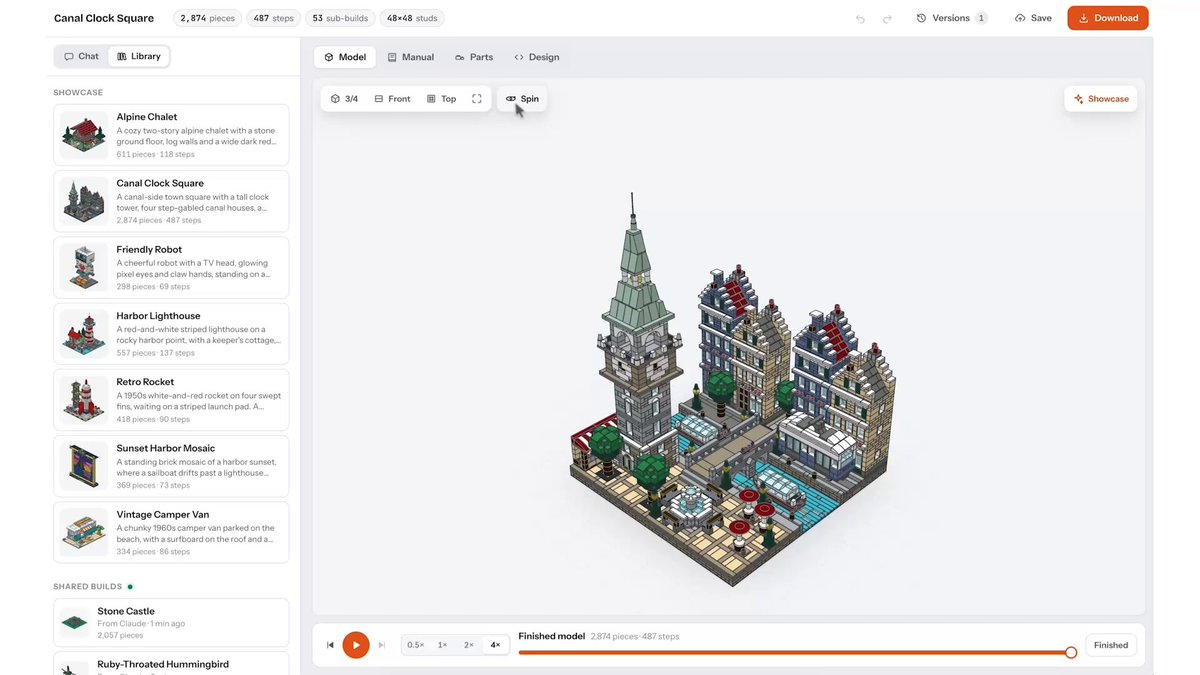Click the SHARED BUILDS heading

click(88, 587)
